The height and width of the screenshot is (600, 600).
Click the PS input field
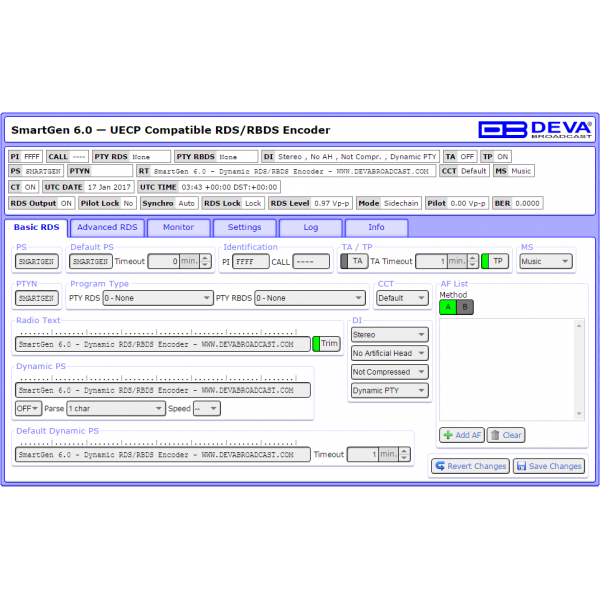(37, 261)
